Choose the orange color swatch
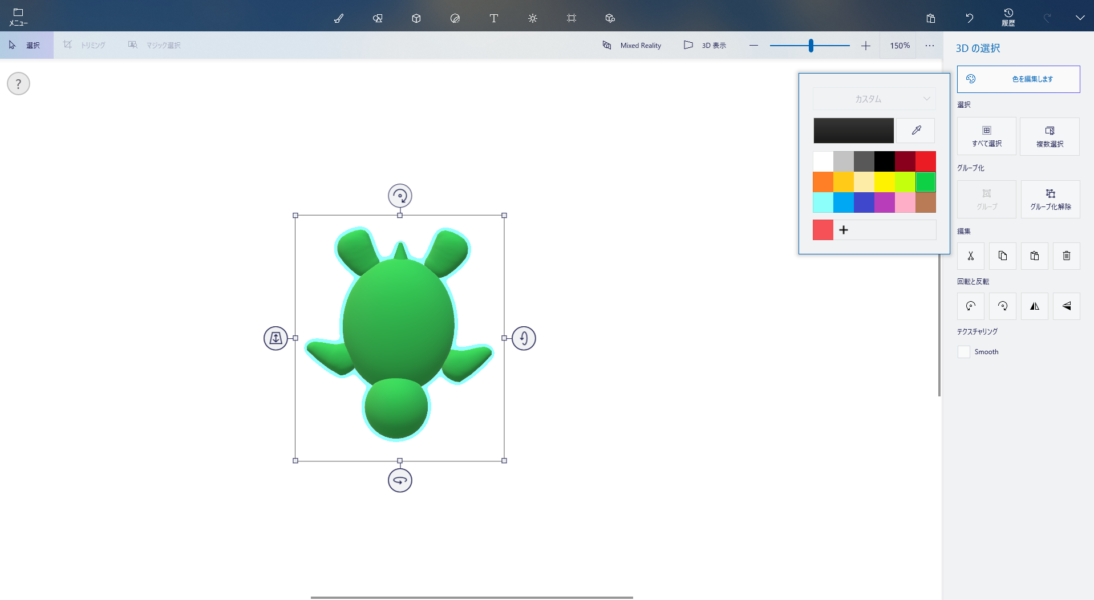 click(823, 182)
